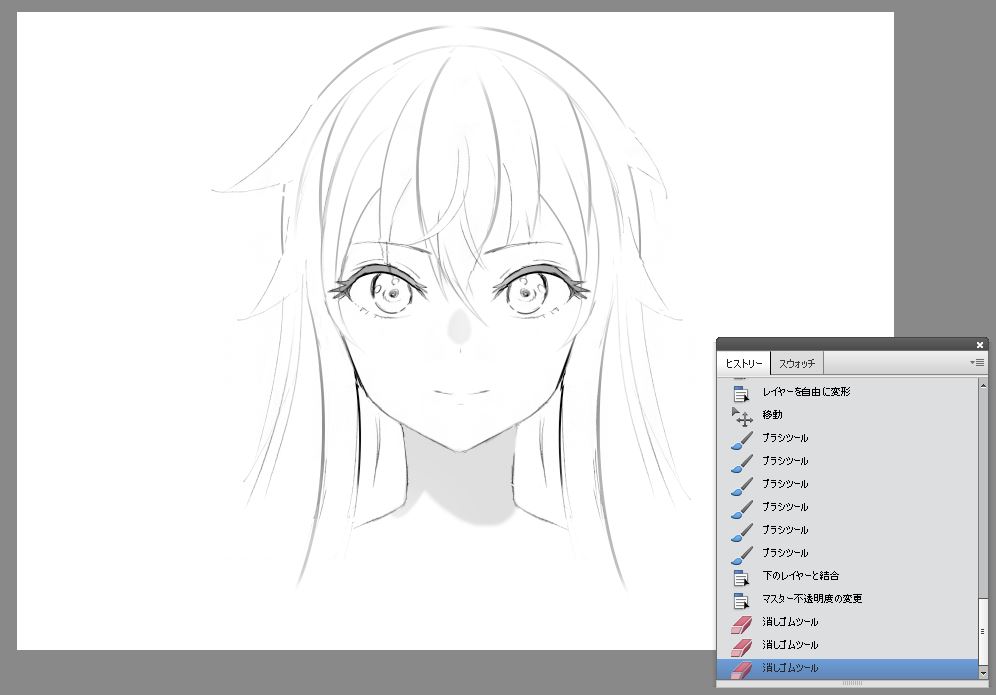Switch to the ヒストリー tab
Viewport: 996px width, 695px height.
(x=744, y=363)
